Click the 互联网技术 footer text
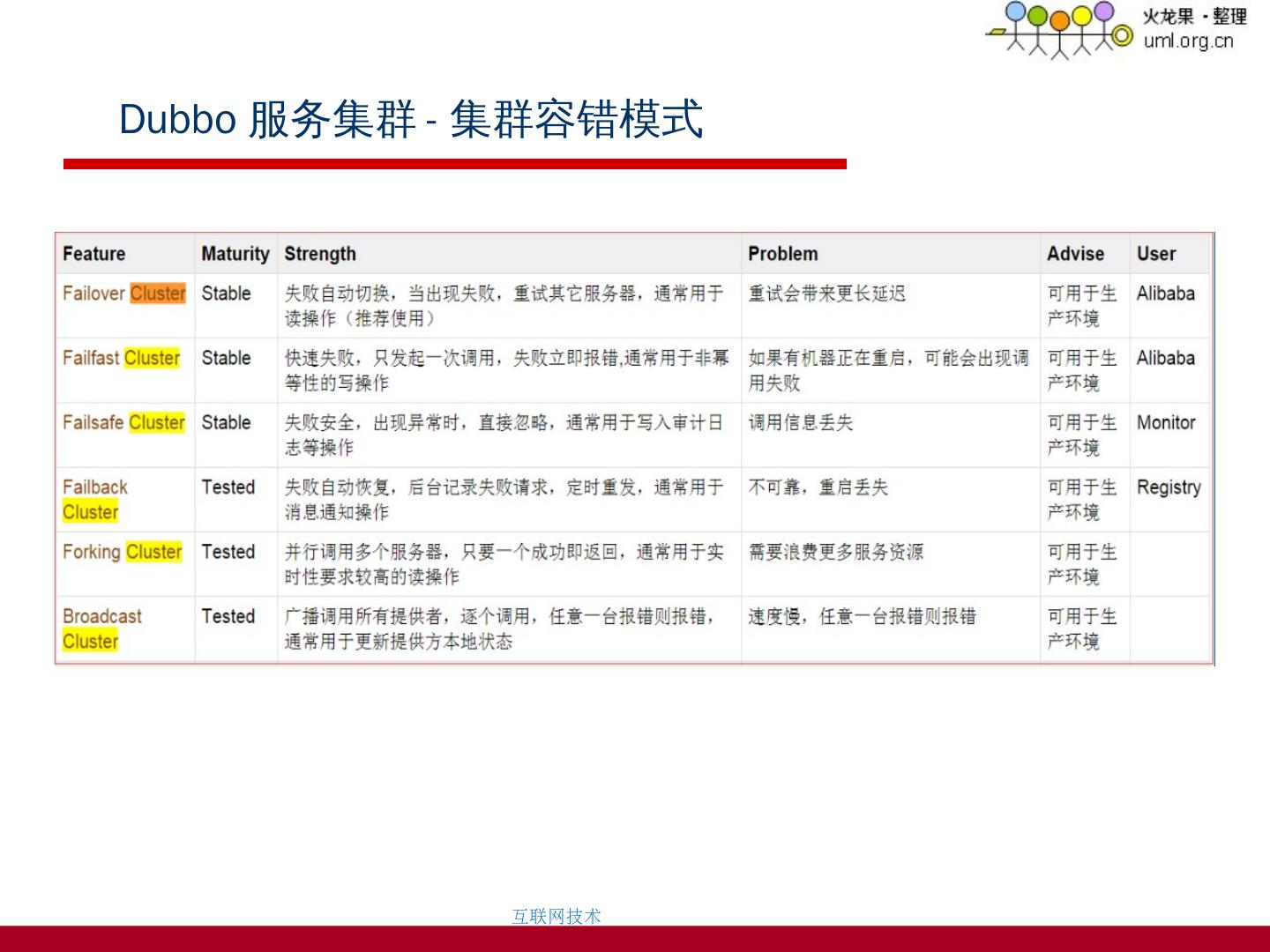The image size is (1270, 952). tap(556, 916)
